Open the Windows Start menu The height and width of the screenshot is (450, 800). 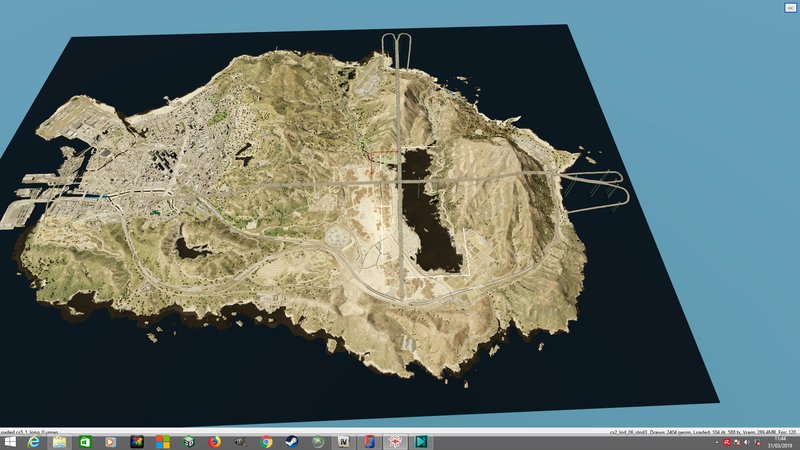(x=10, y=442)
